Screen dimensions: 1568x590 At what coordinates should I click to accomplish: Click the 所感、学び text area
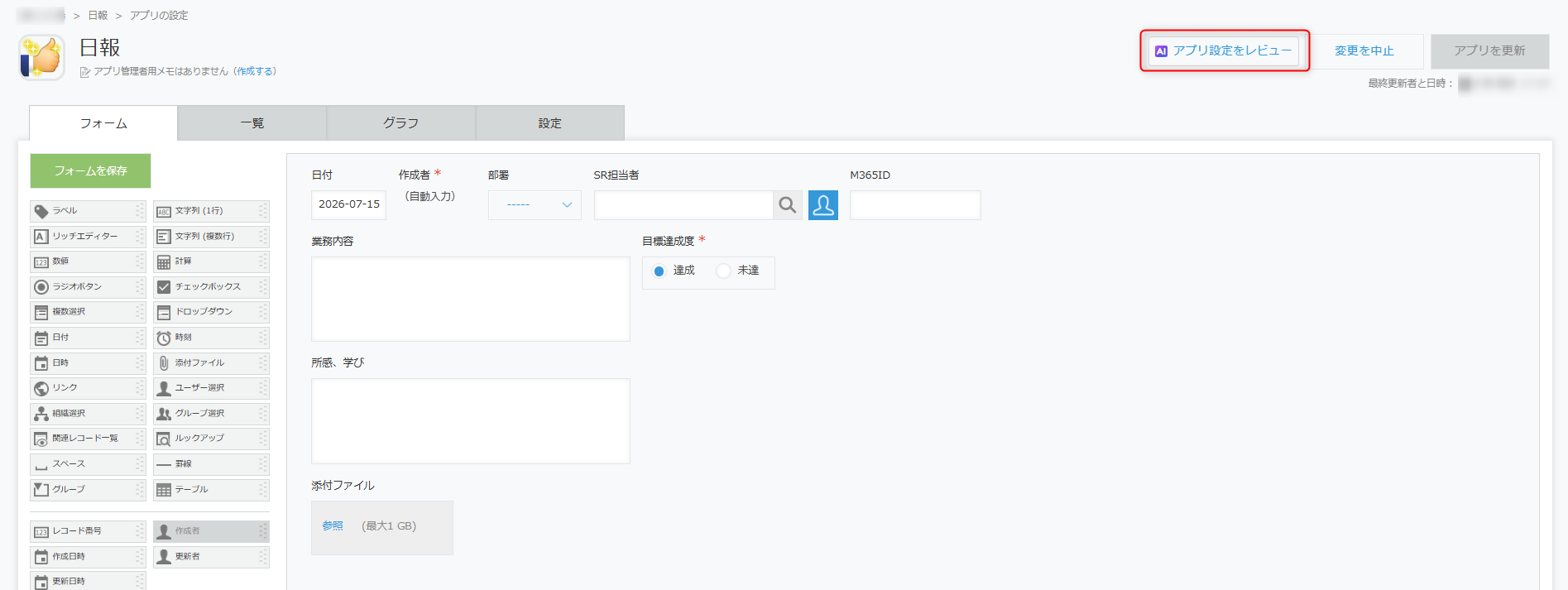click(x=471, y=421)
